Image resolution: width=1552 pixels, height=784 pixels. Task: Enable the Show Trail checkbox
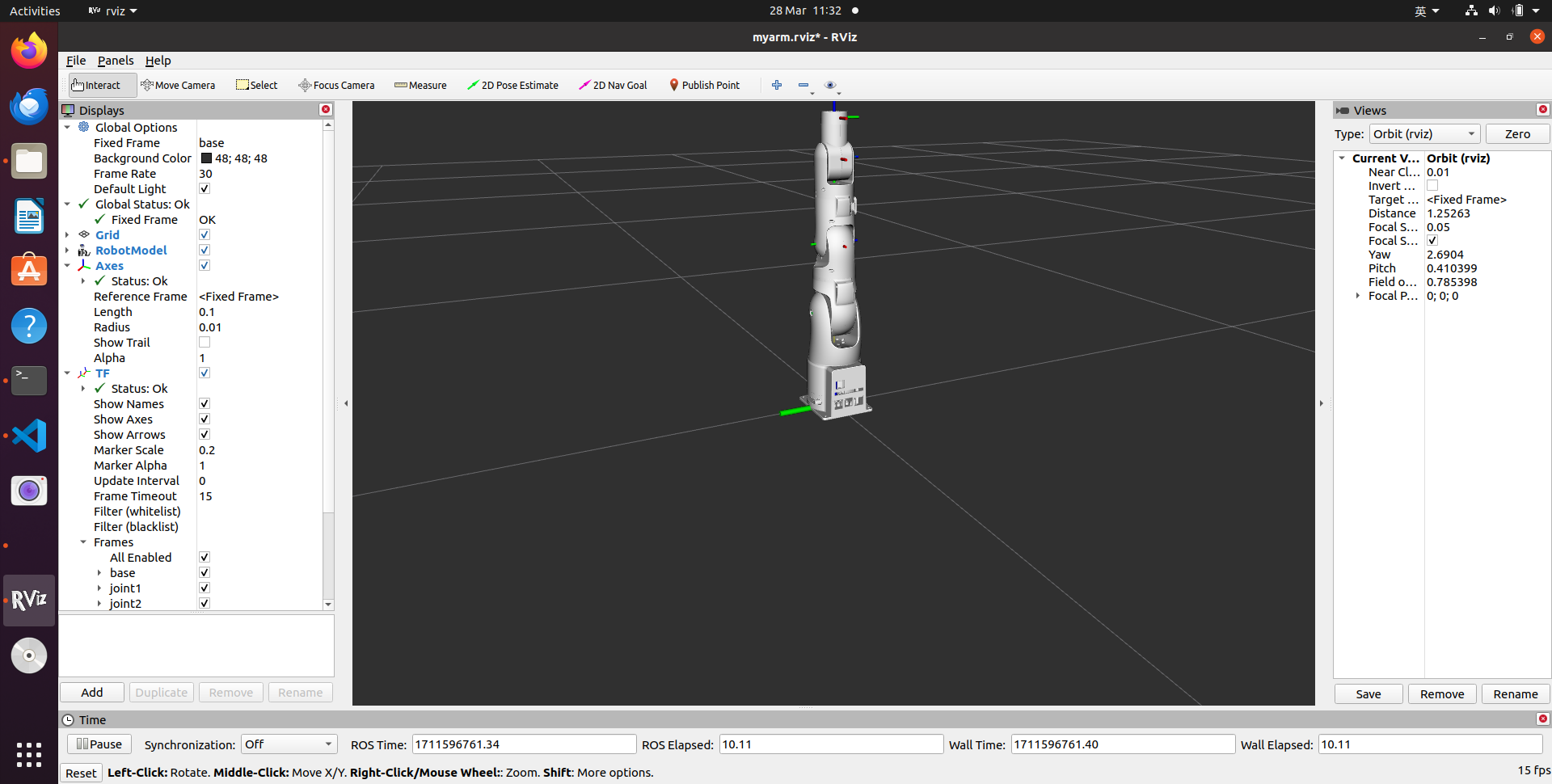[205, 342]
